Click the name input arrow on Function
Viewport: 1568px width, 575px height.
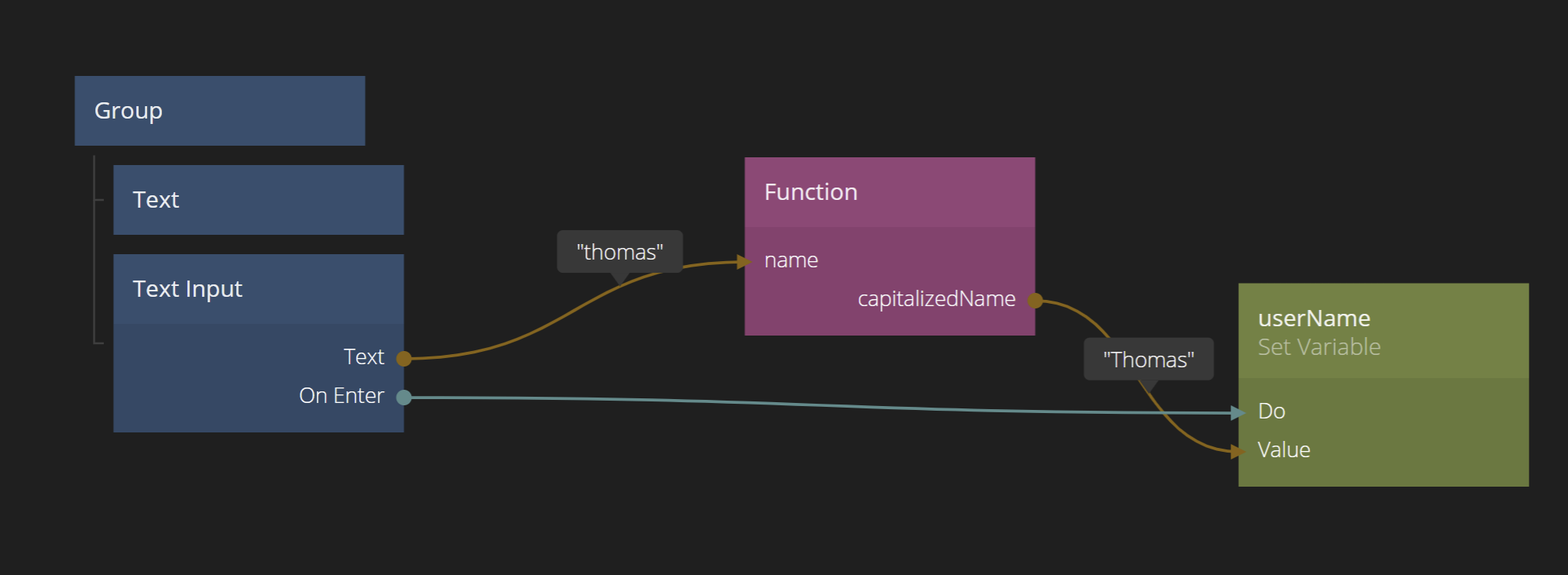(744, 262)
